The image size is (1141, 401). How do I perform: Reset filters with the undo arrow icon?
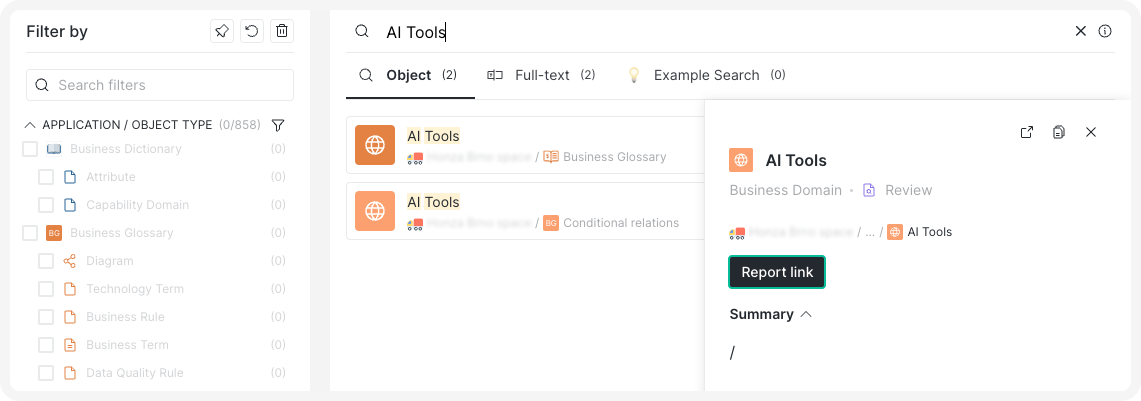252,32
